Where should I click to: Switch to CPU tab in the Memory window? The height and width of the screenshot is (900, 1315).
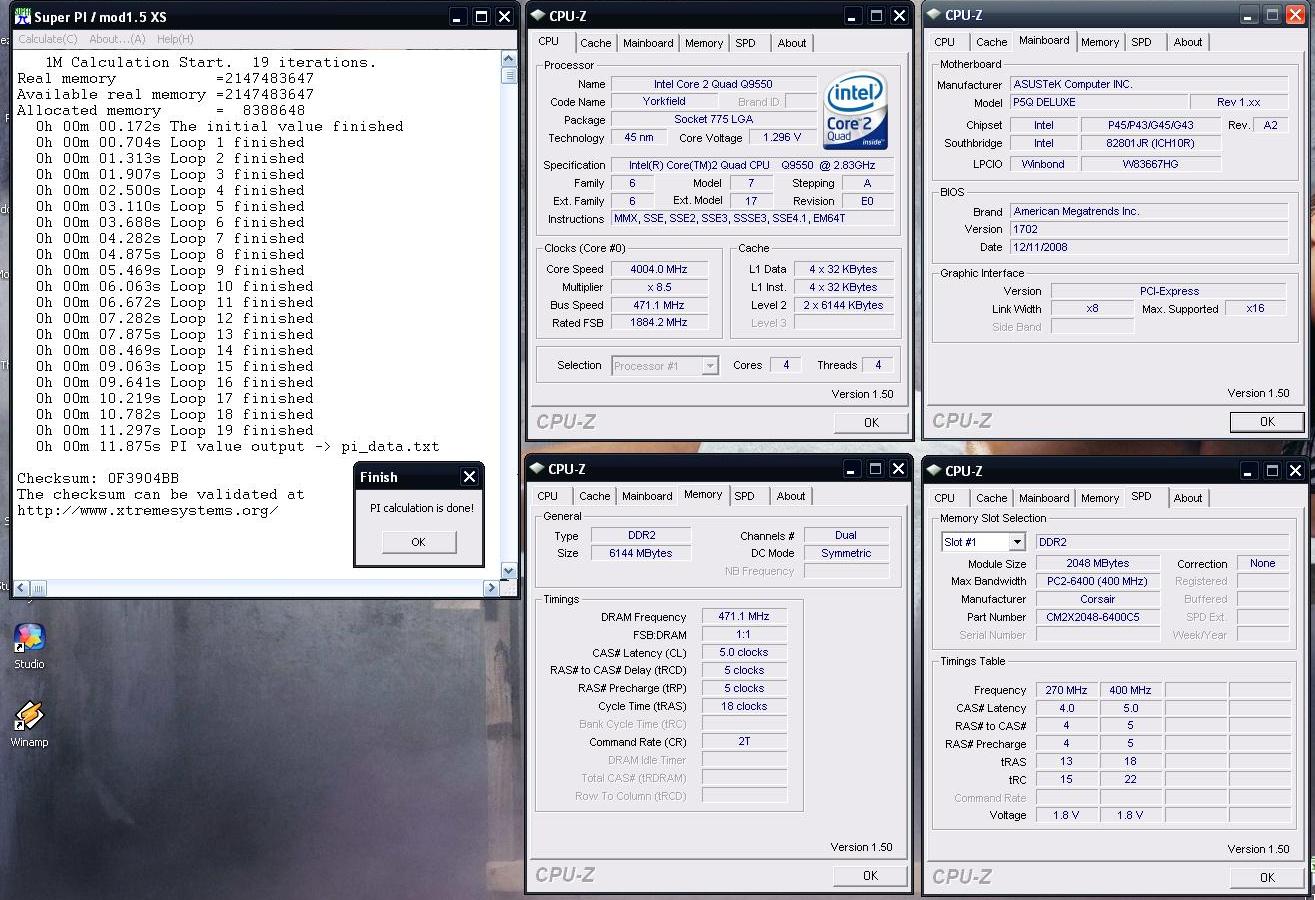(x=548, y=496)
